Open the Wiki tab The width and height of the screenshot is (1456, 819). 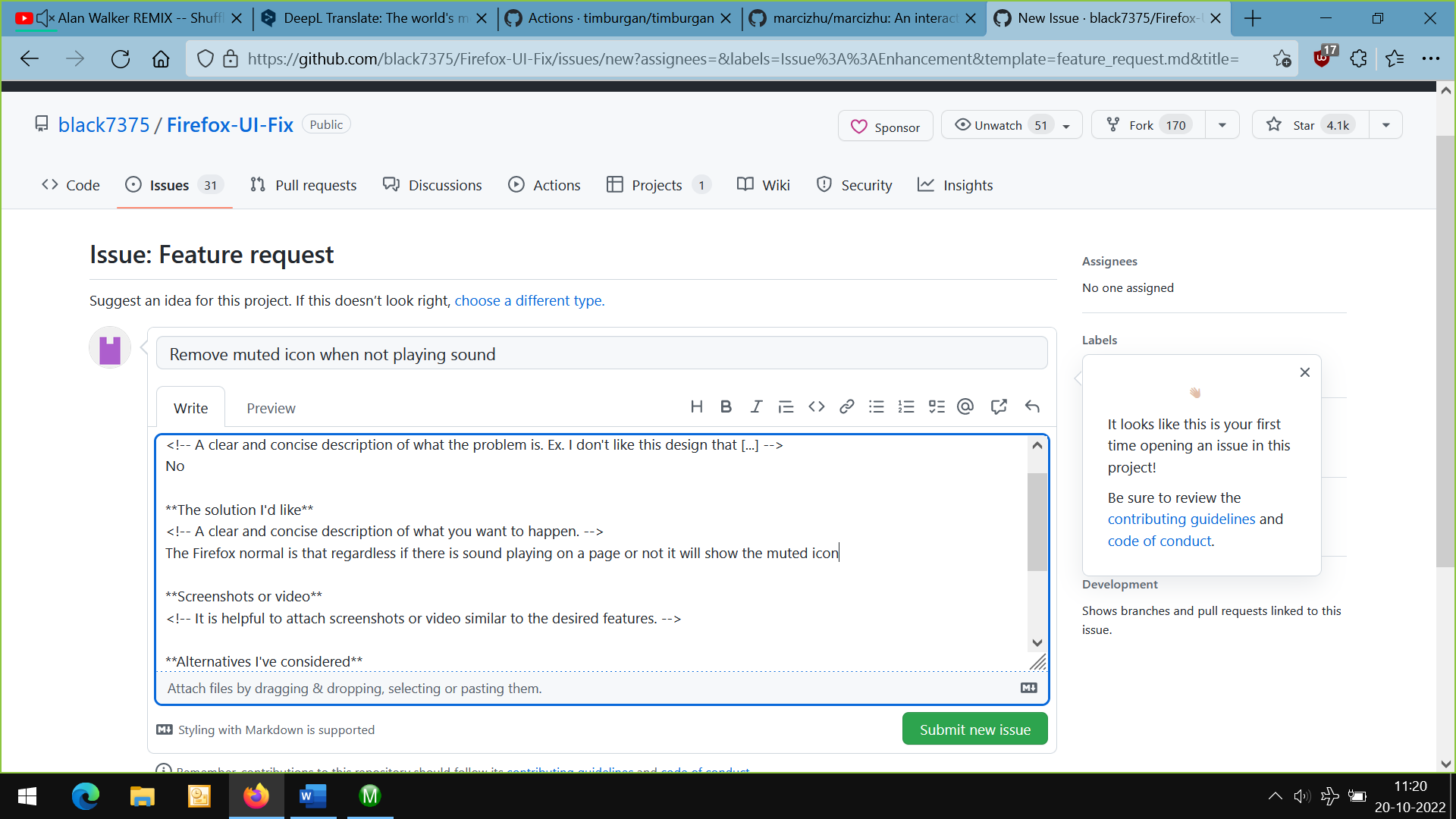coord(764,185)
